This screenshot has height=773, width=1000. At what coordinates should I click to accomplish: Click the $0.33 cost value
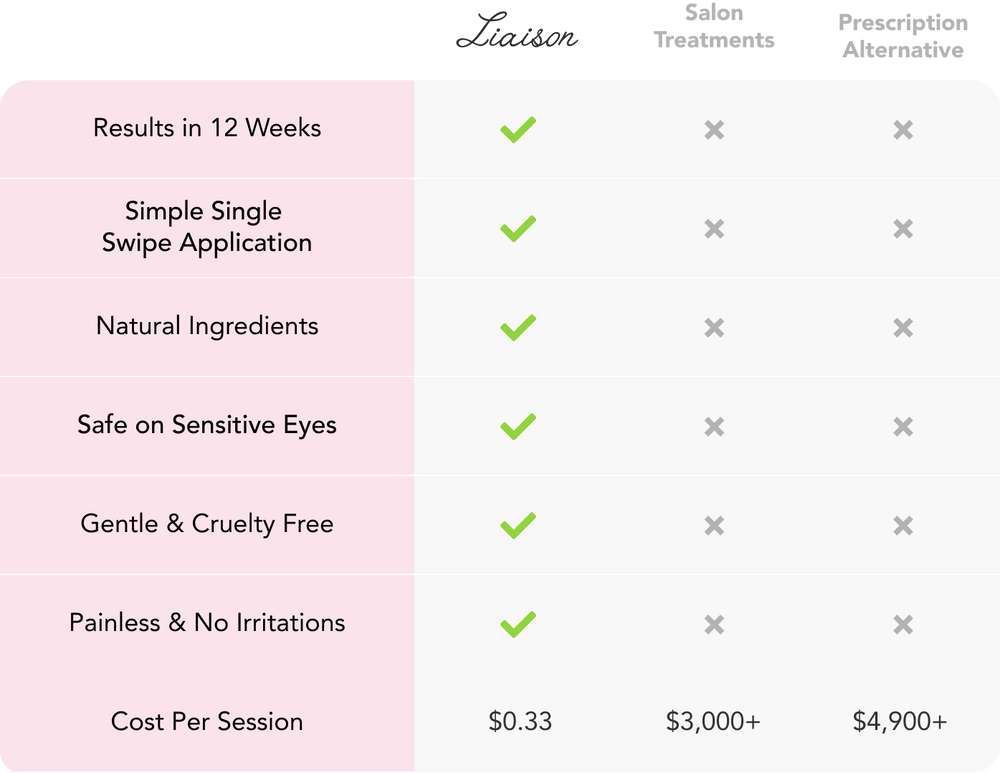(520, 721)
